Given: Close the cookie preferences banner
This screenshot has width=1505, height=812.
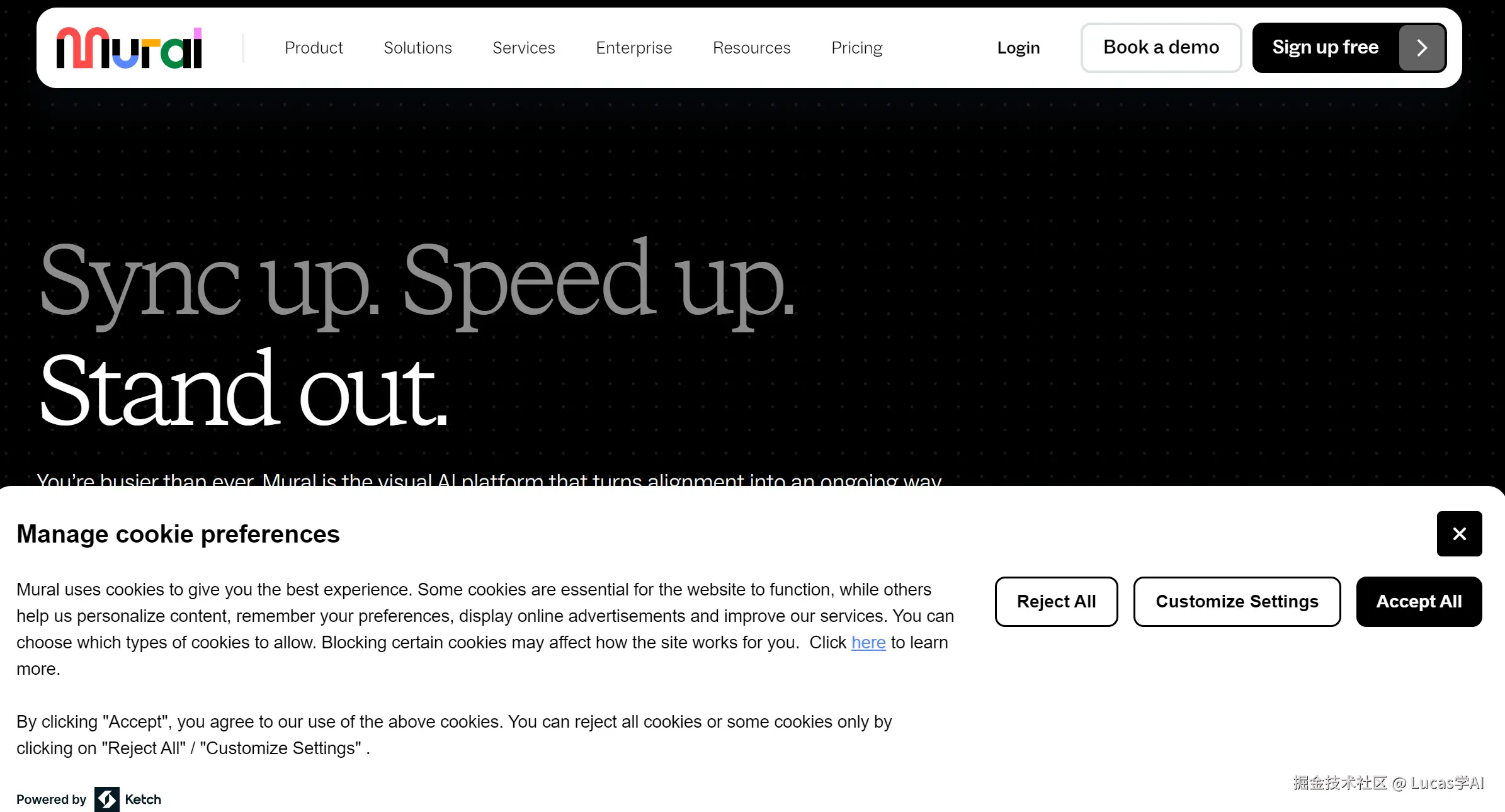Looking at the screenshot, I should coord(1459,534).
